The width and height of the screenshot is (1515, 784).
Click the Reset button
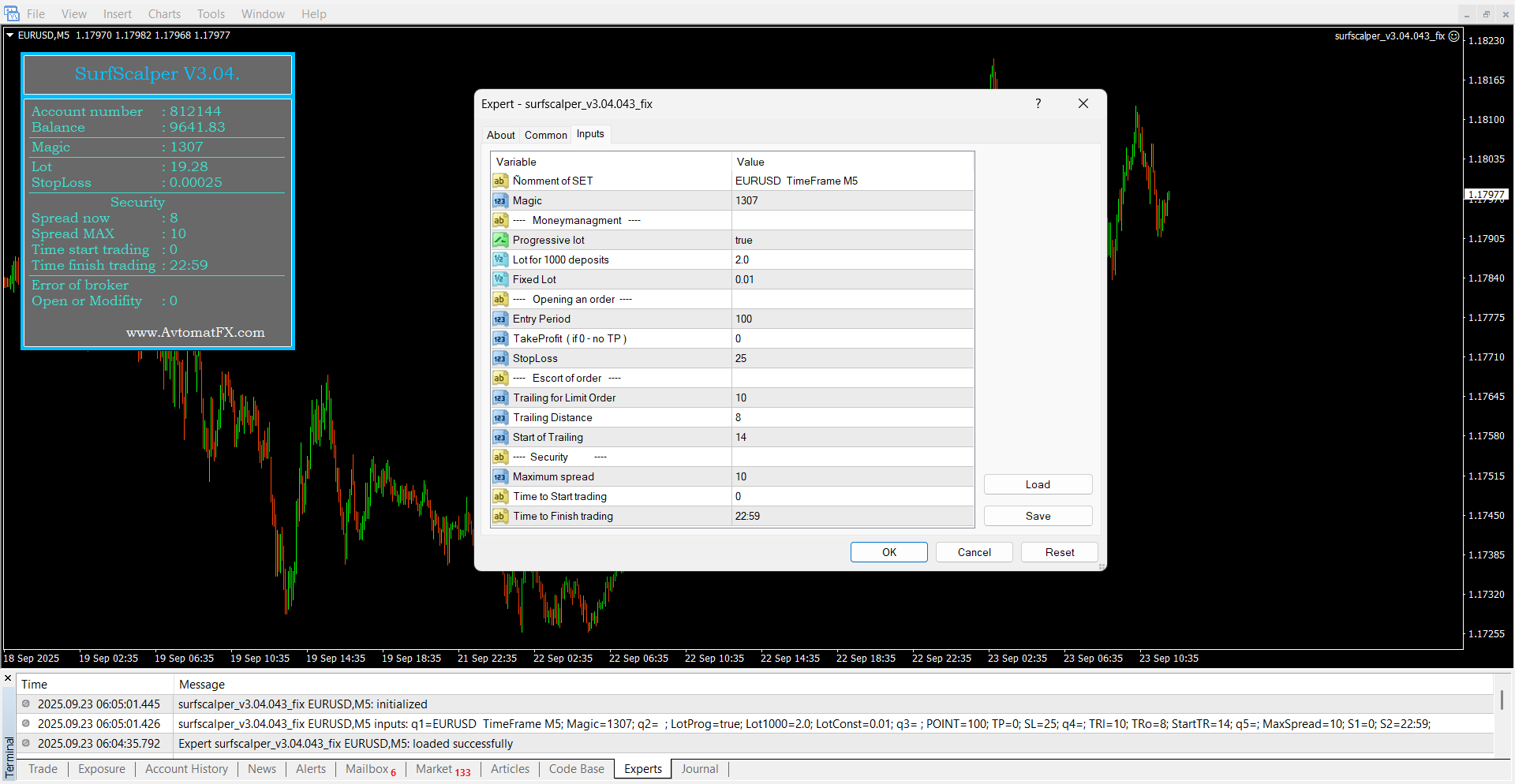[x=1059, y=552]
